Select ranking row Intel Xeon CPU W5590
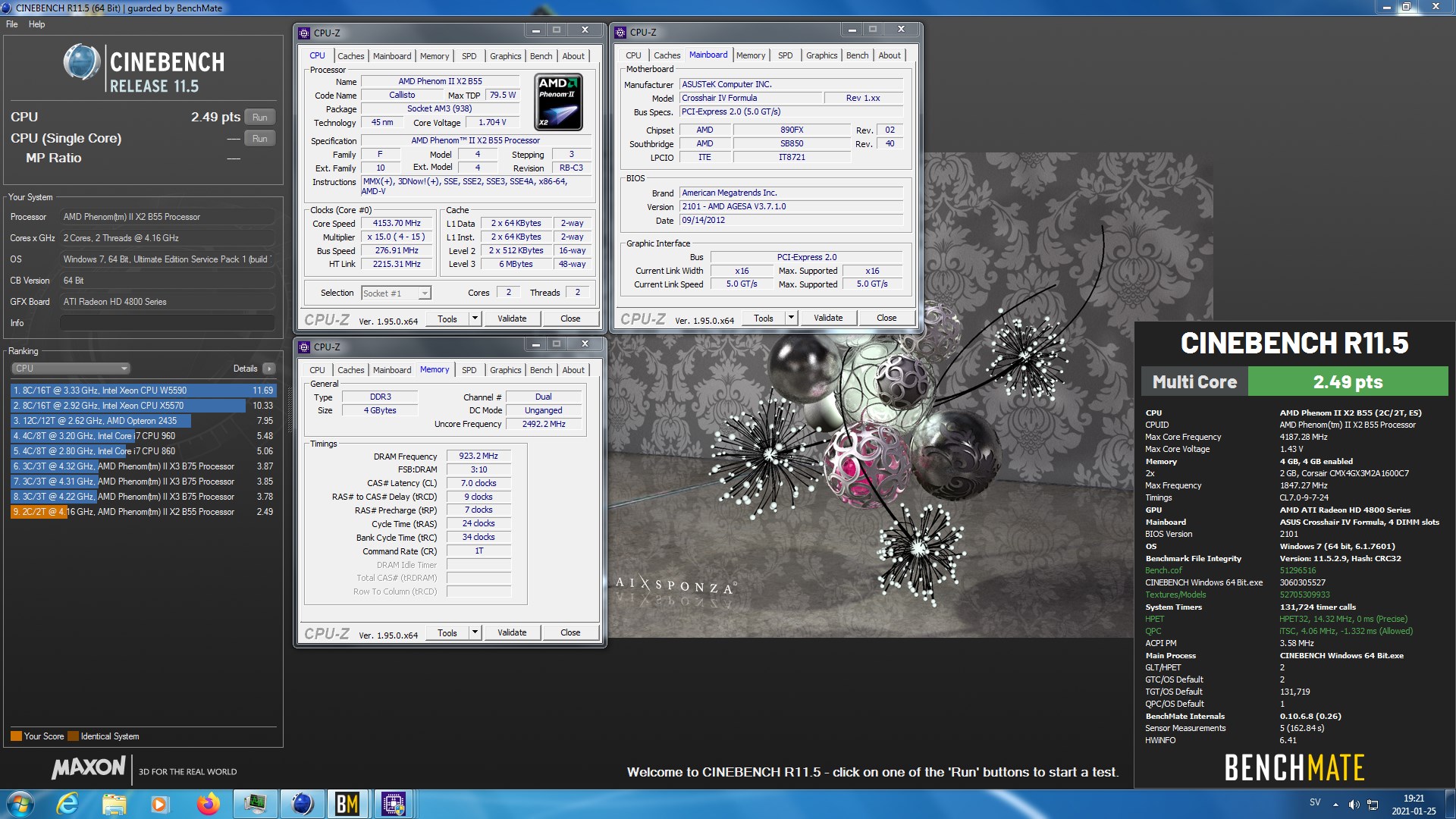 click(x=143, y=391)
